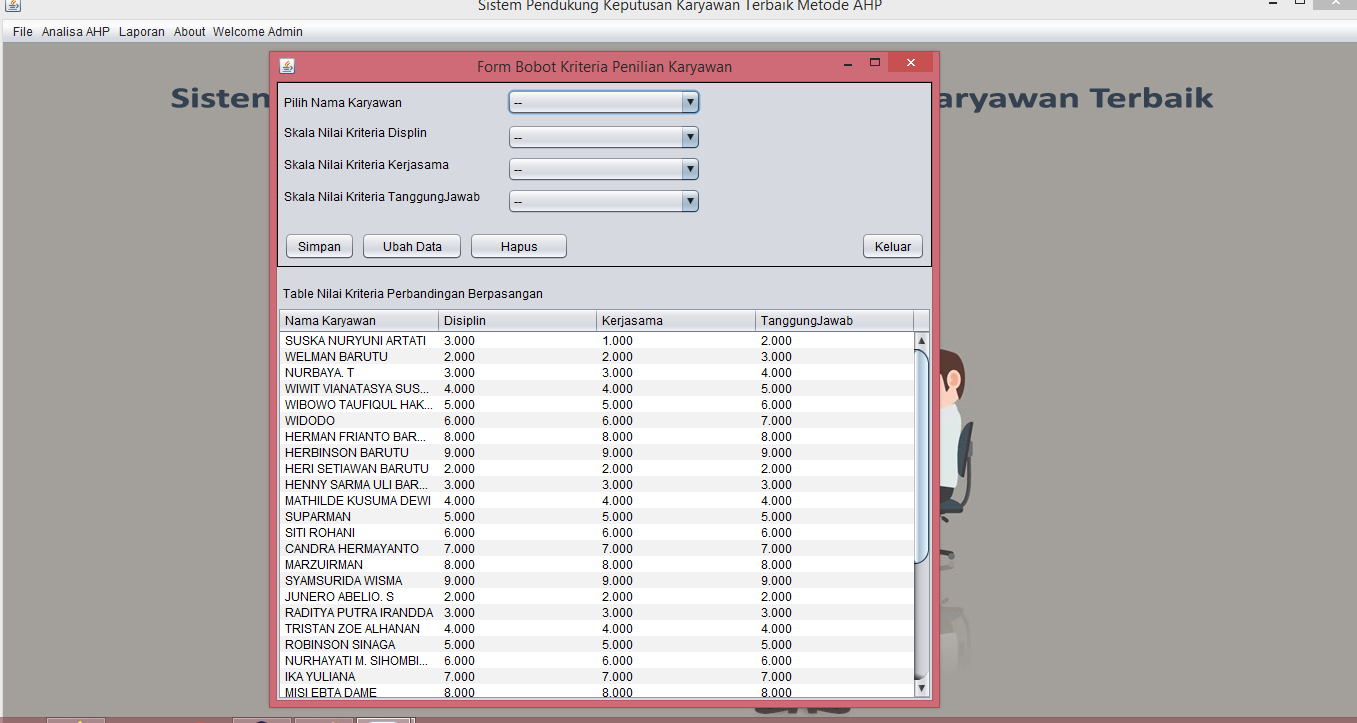Click Keluar to close the form
This screenshot has width=1357, height=723.
pos(892,245)
